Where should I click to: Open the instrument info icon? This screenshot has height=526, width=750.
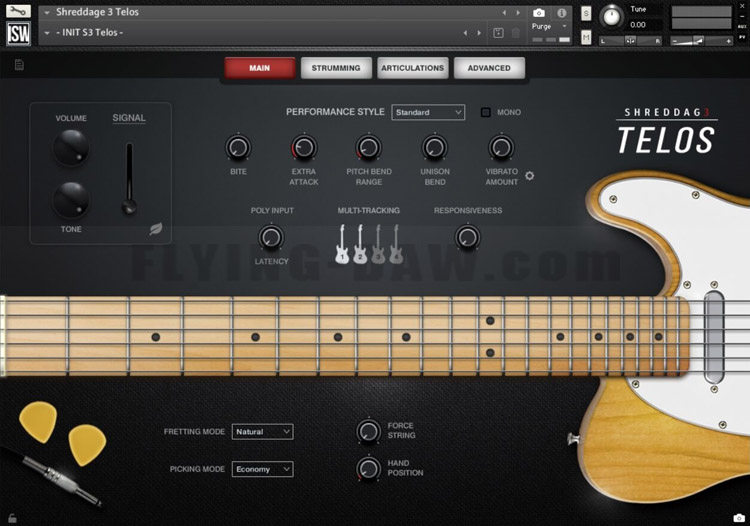(562, 13)
